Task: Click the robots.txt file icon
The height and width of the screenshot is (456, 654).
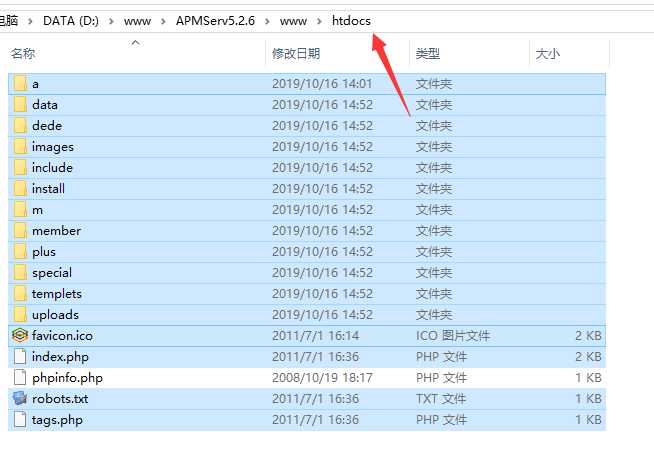Action: pos(20,398)
